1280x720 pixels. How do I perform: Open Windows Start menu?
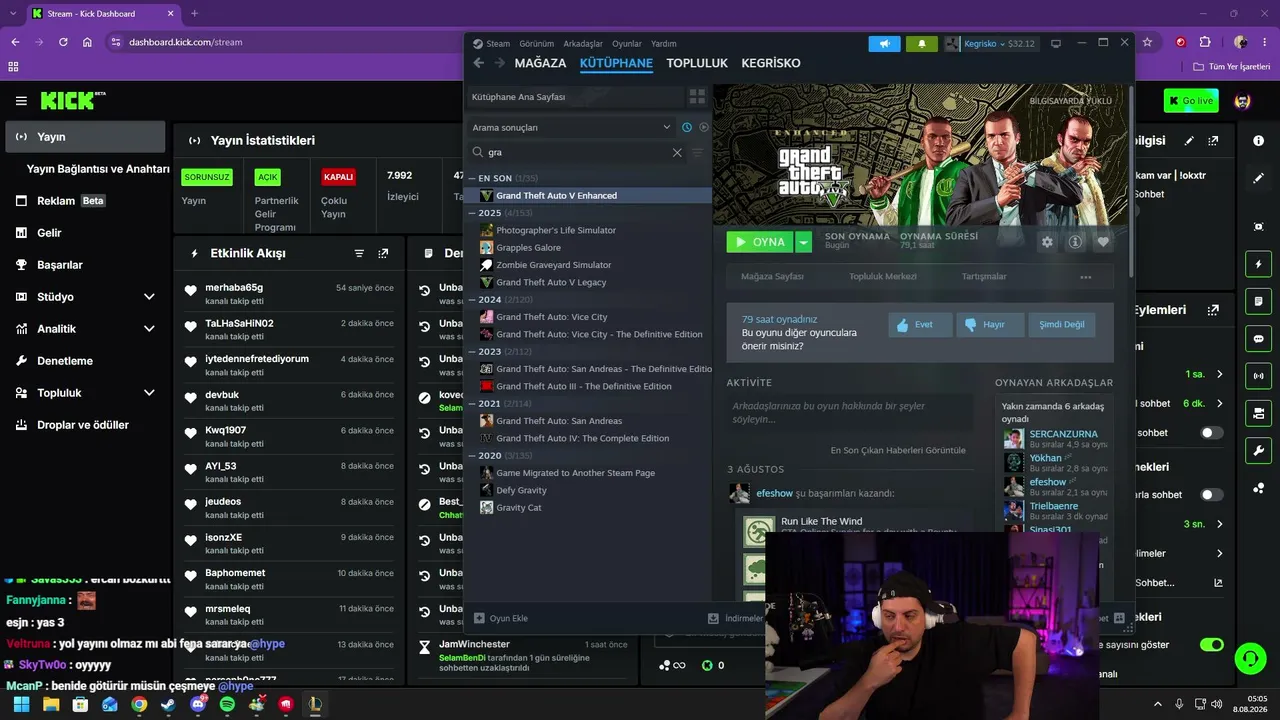point(21,704)
